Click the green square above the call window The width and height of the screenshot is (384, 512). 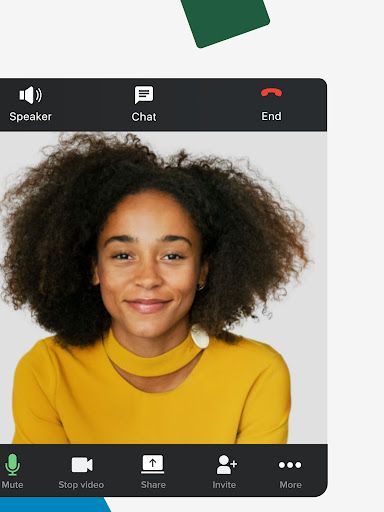(x=225, y=20)
